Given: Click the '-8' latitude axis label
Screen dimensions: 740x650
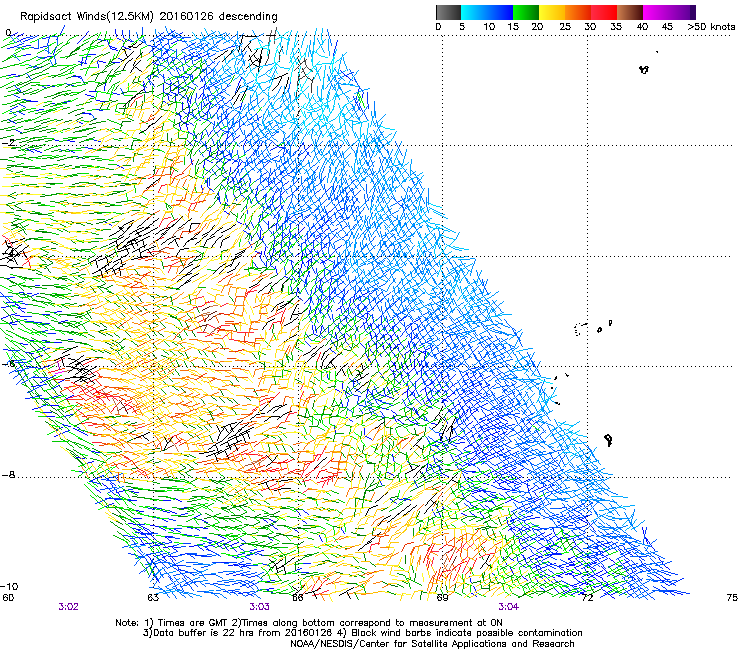Looking at the screenshot, I should 9,474.
